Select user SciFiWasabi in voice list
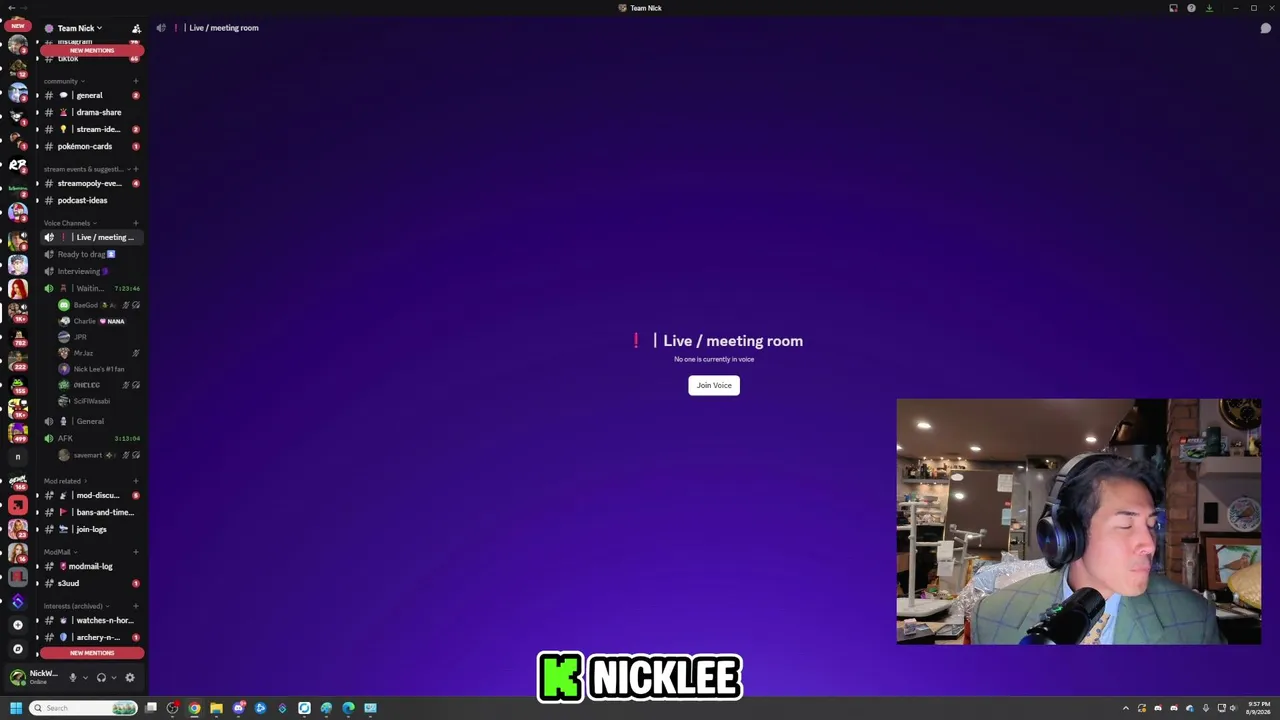This screenshot has height=720, width=1280. point(99,401)
